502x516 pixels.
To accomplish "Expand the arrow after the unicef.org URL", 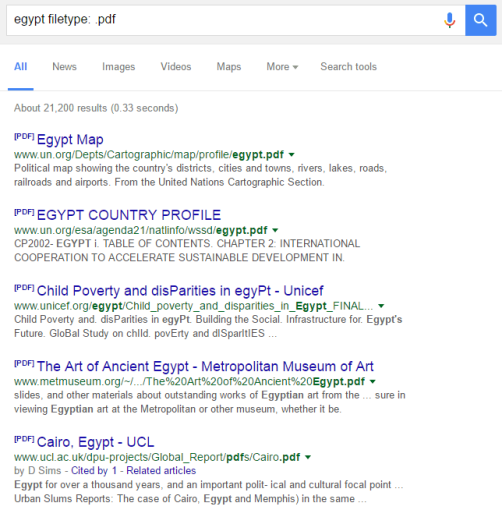I will pos(381,306).
